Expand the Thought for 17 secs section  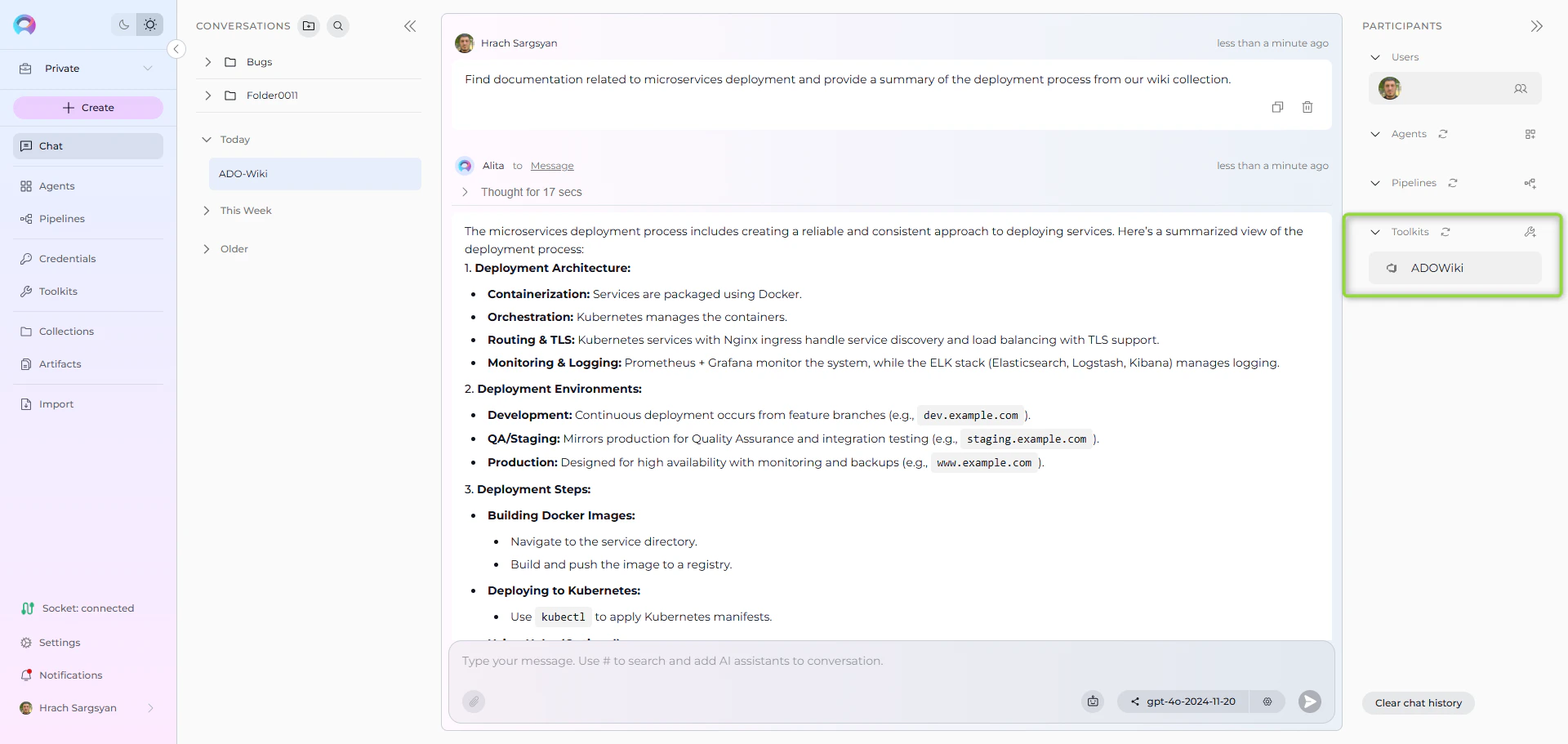coord(465,192)
